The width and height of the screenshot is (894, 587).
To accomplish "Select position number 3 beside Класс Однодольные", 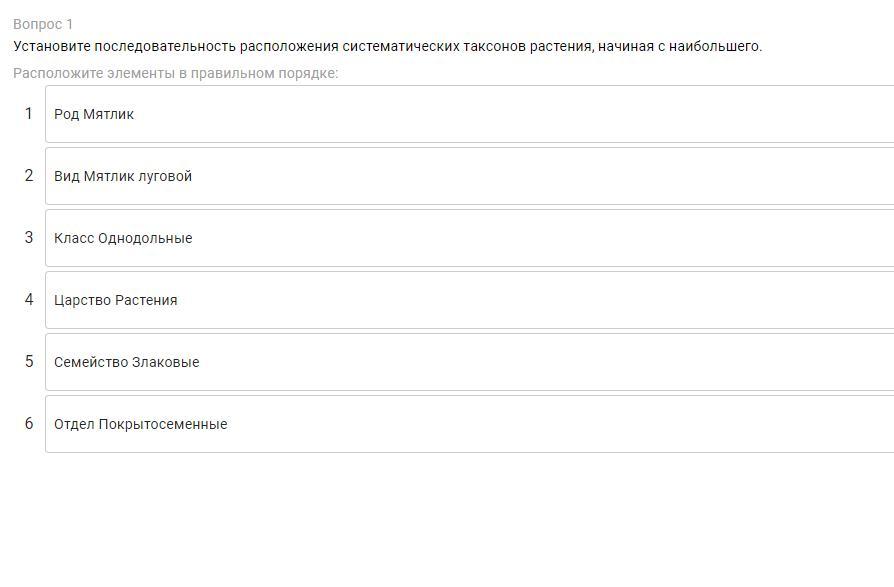I will click(x=29, y=238).
